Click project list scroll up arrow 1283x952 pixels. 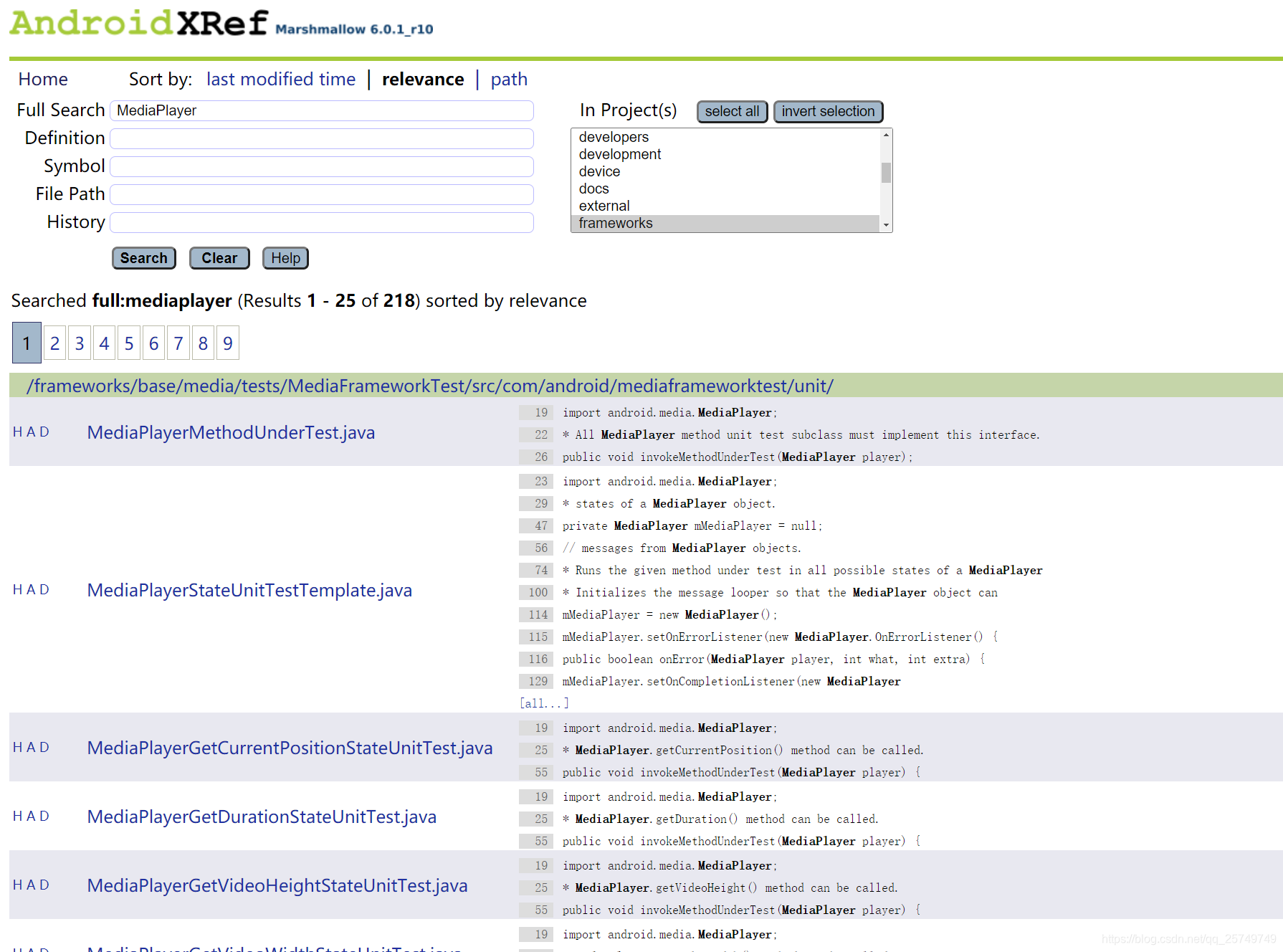click(886, 135)
